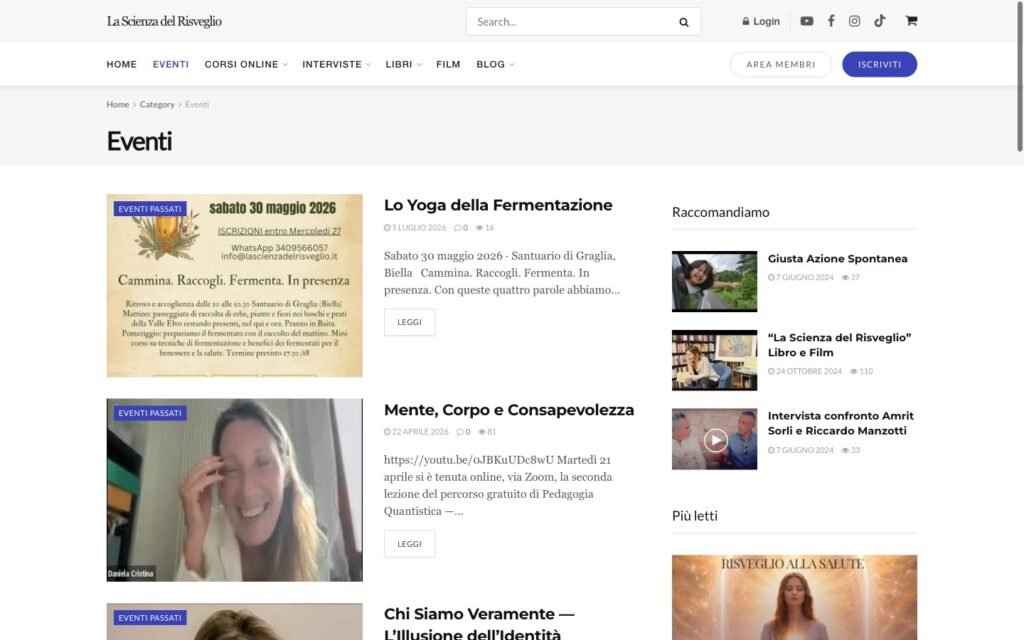The height and width of the screenshot is (640, 1024).
Task: Open the TikTok profile icon
Action: (x=880, y=21)
